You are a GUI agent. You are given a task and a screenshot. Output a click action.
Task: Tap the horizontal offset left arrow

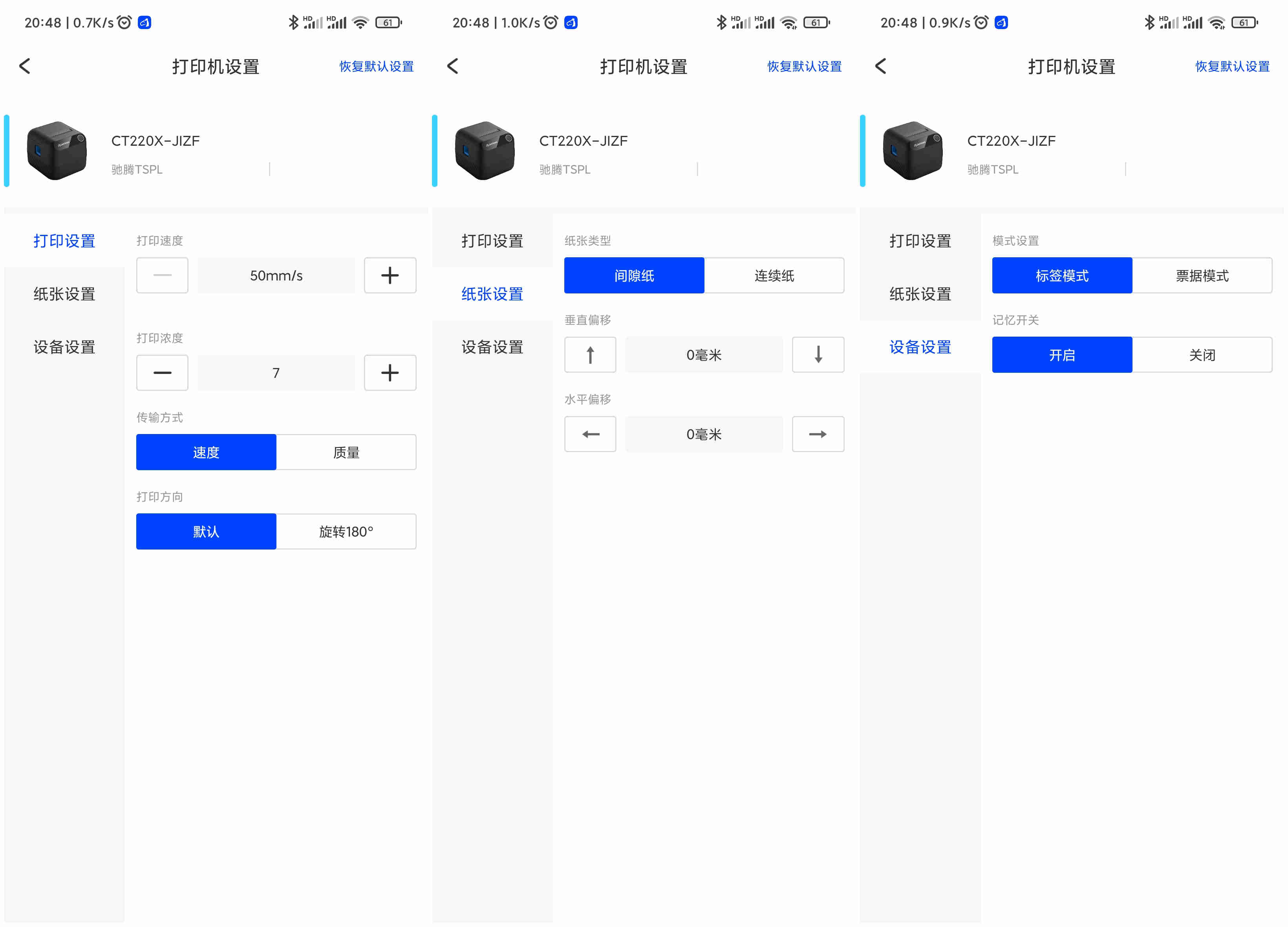590,434
